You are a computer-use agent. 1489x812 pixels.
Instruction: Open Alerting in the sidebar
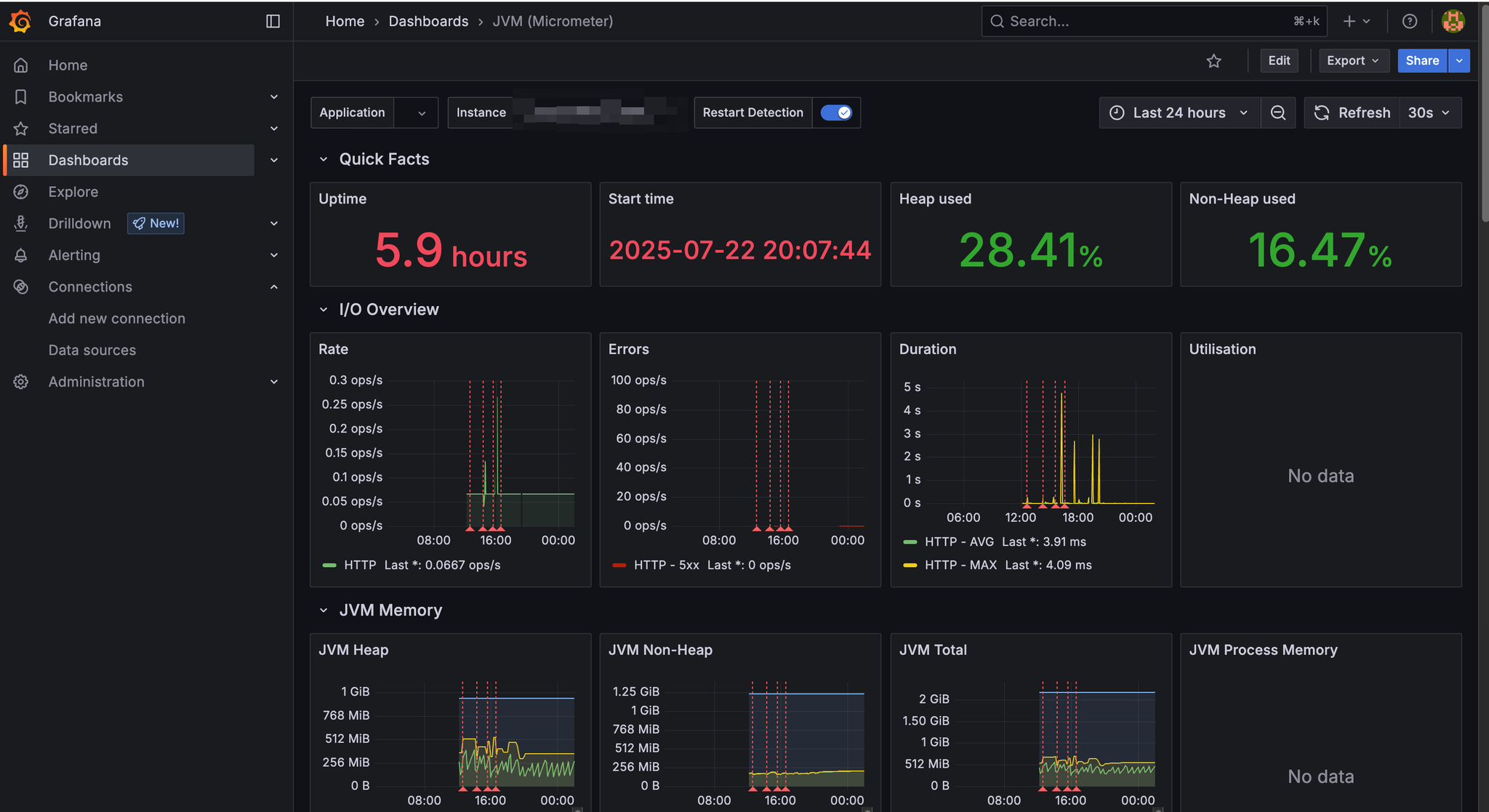[x=74, y=255]
